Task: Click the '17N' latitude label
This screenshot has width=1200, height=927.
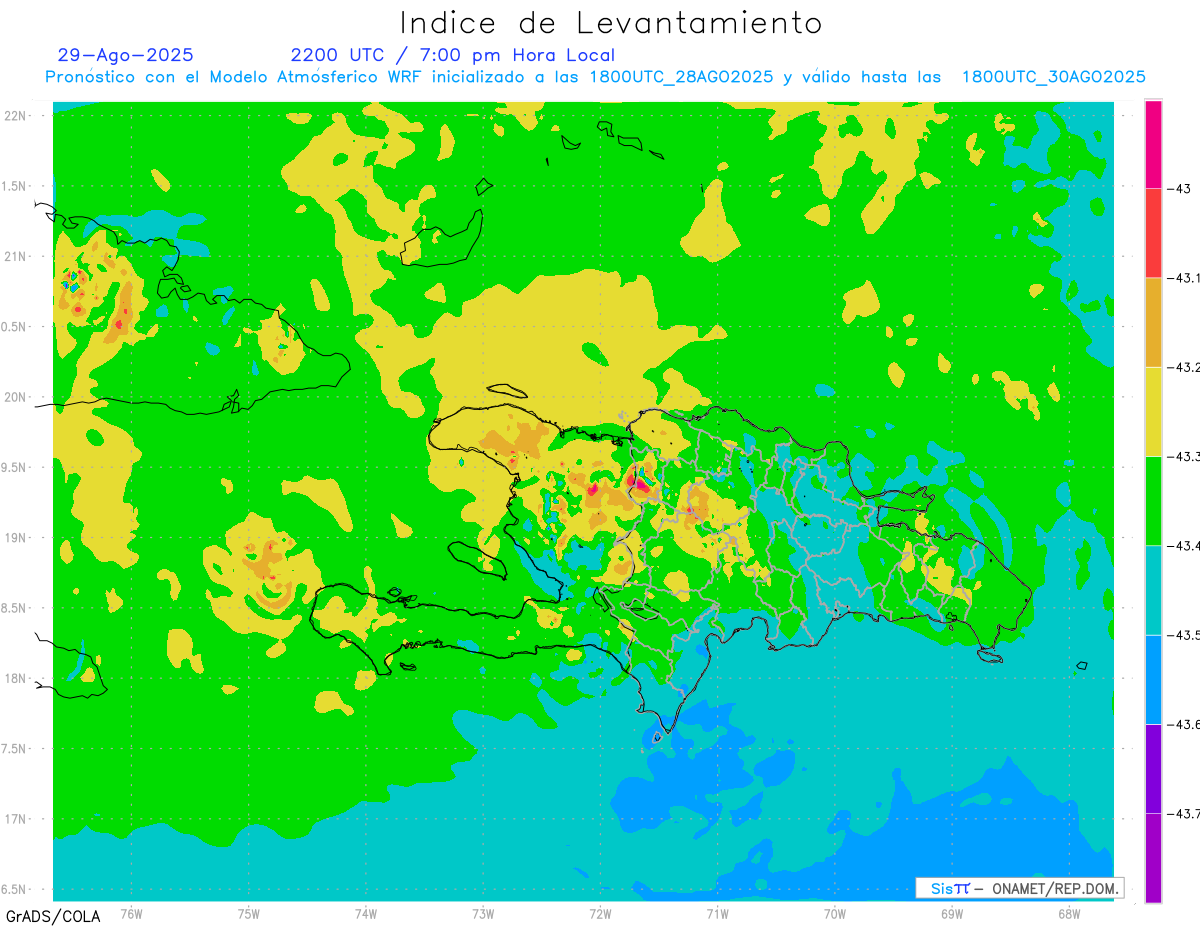Action: pyautogui.click(x=16, y=819)
